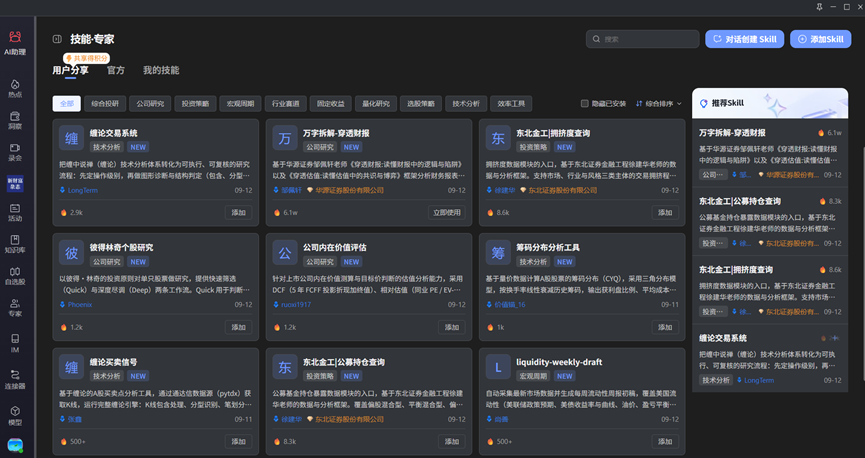Open 活动 sidebar icon
Screen dimensions: 865x458
tap(15, 212)
